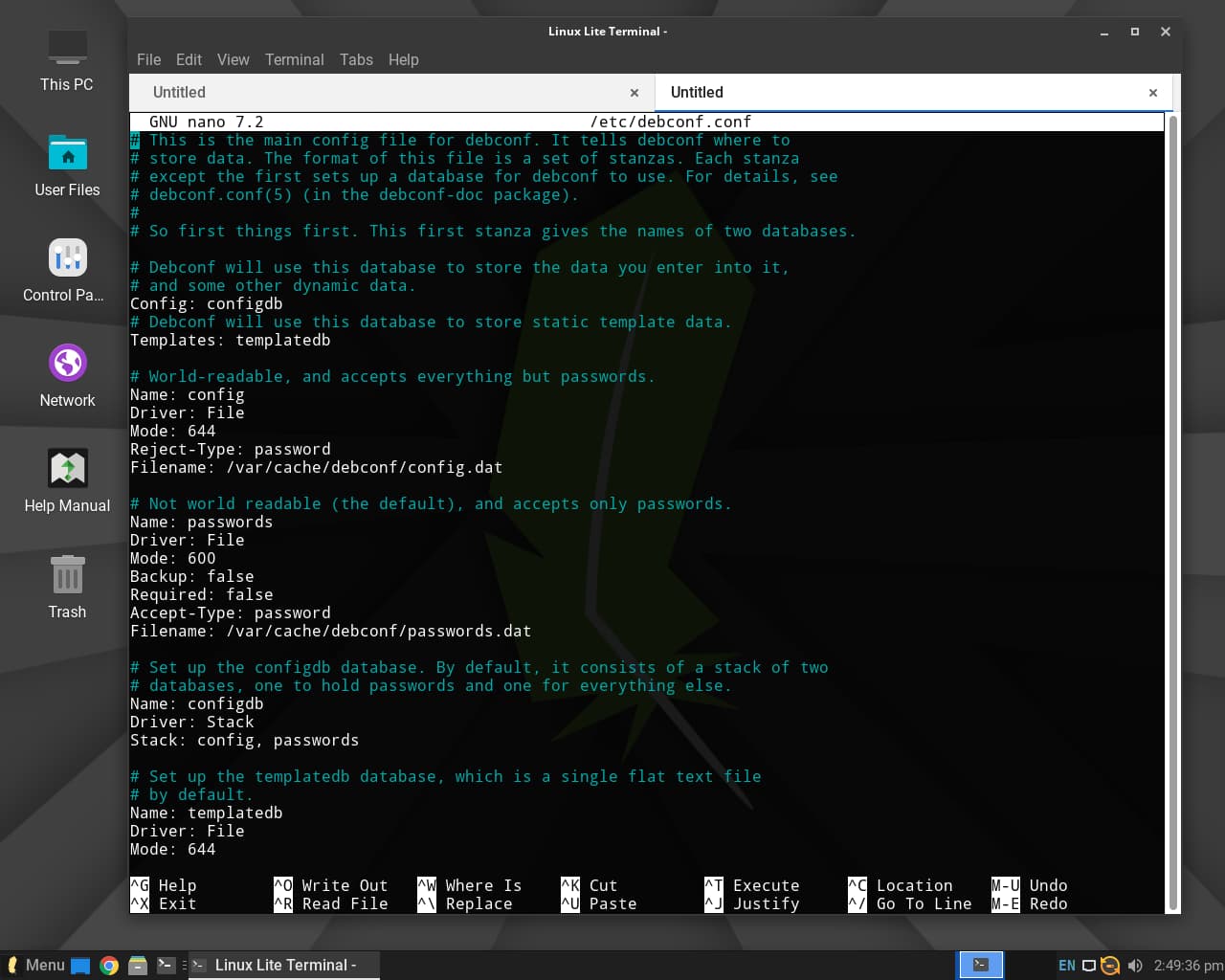Screen dimensions: 1225x980
Task: Launch a new terminal from the taskbar launcher
Action: tap(165, 965)
